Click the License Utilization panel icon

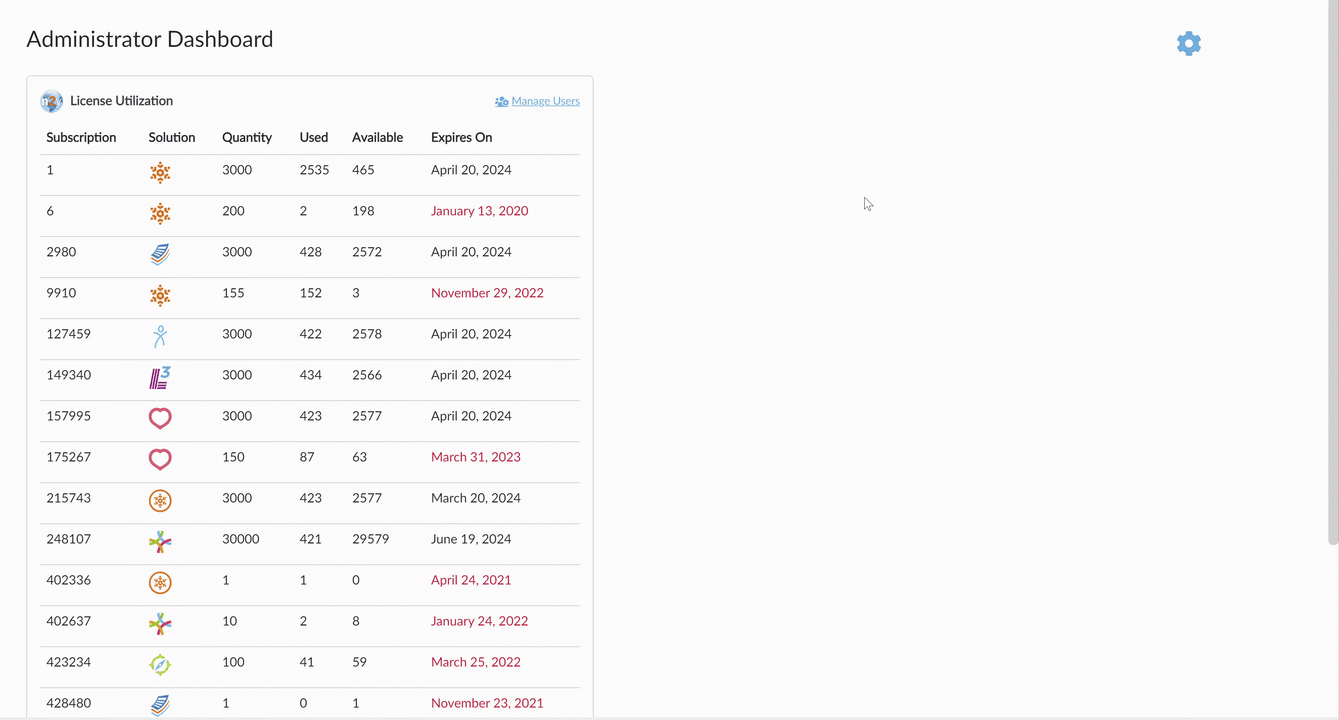pos(51,101)
